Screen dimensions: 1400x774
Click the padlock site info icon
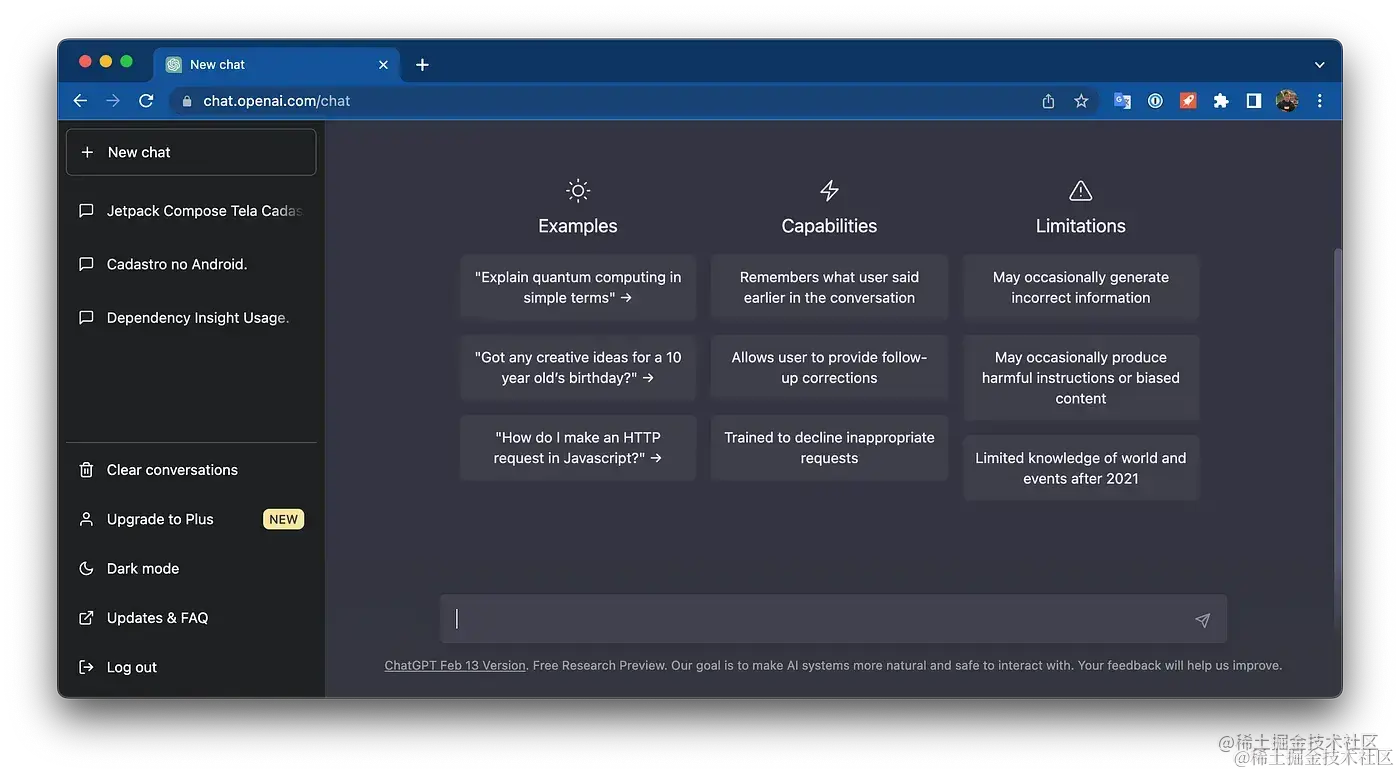coord(187,101)
